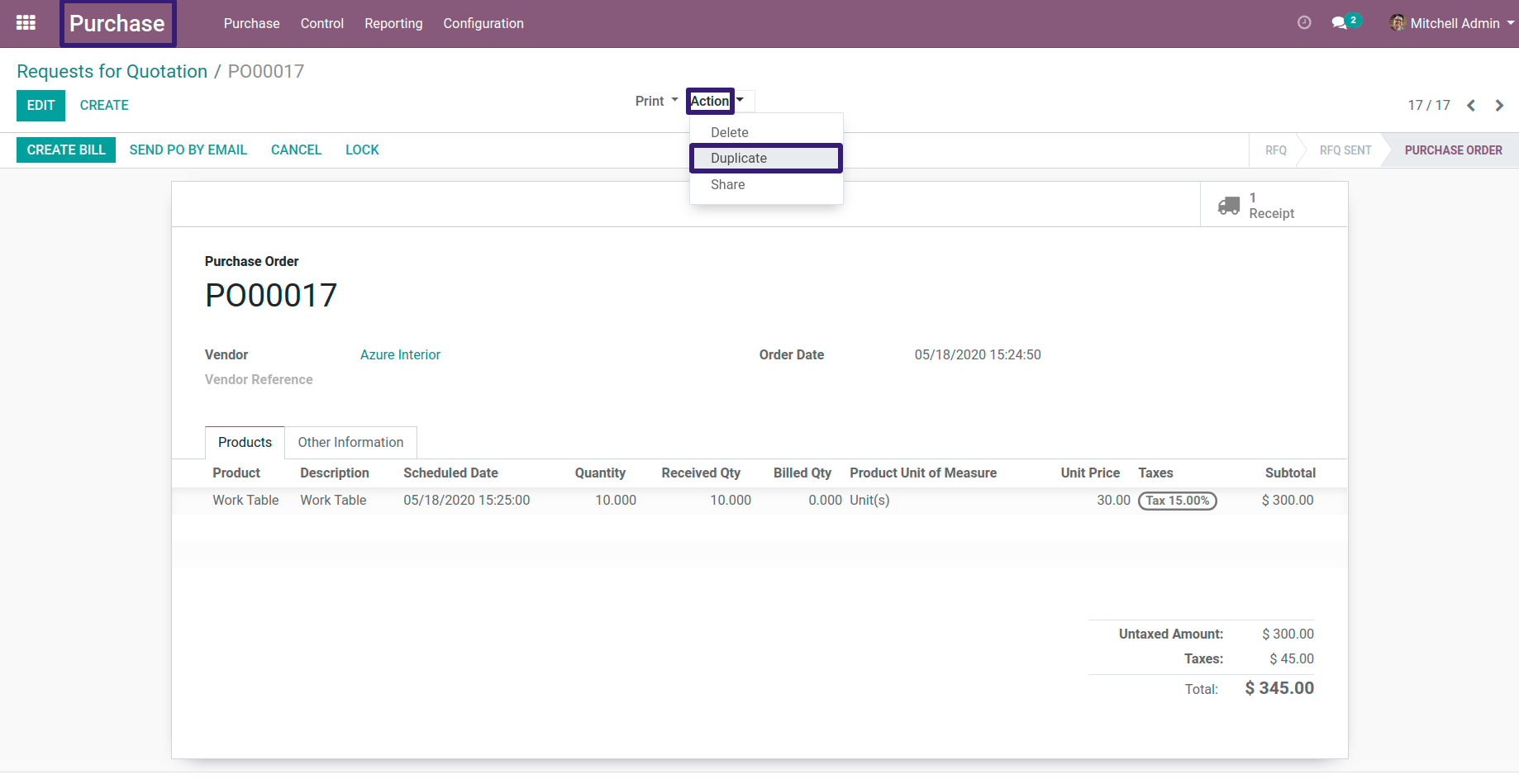Click Scheduled Date column header
The image size is (1519, 784).
450,473
